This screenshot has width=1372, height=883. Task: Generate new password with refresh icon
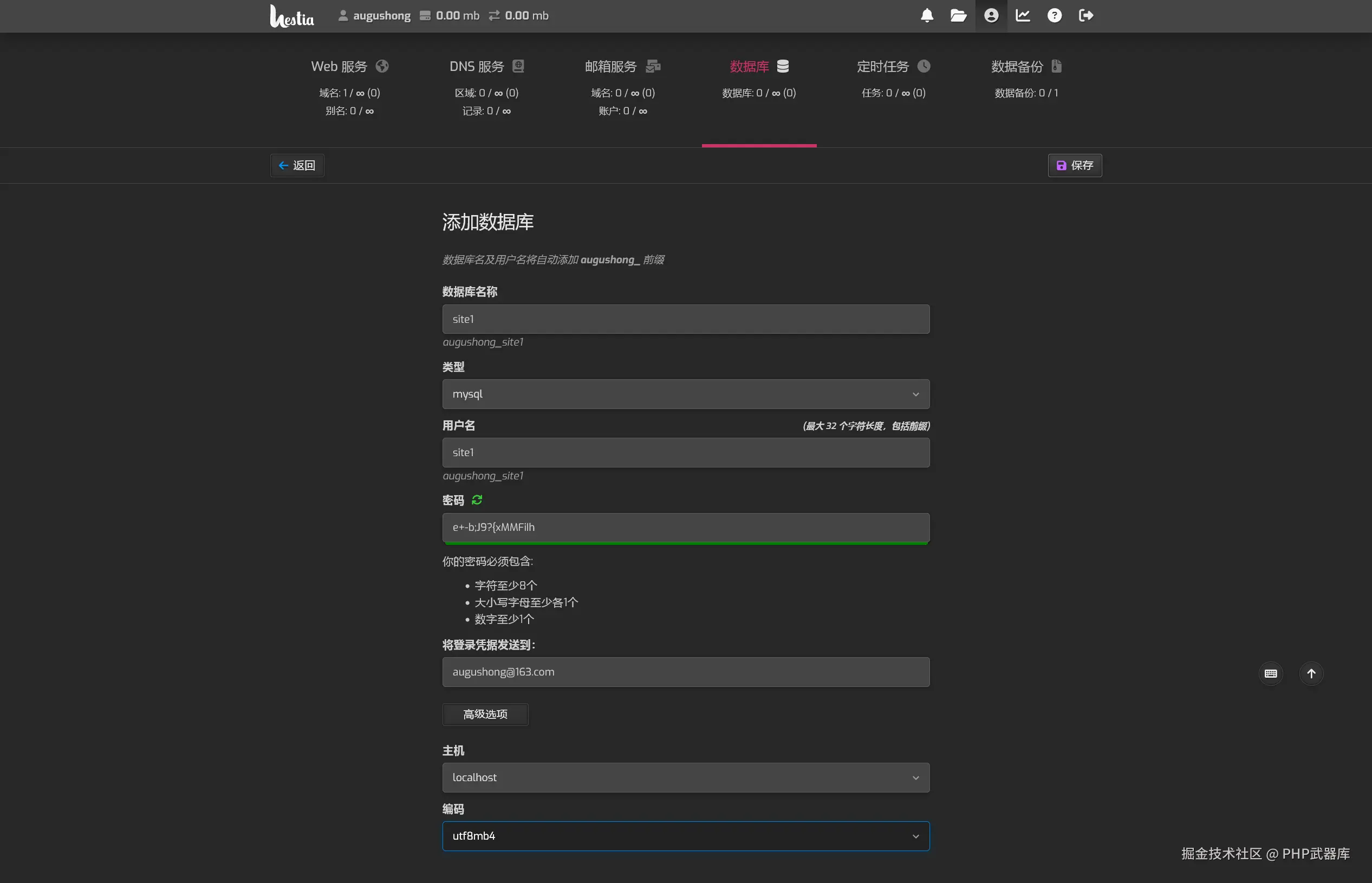tap(477, 500)
